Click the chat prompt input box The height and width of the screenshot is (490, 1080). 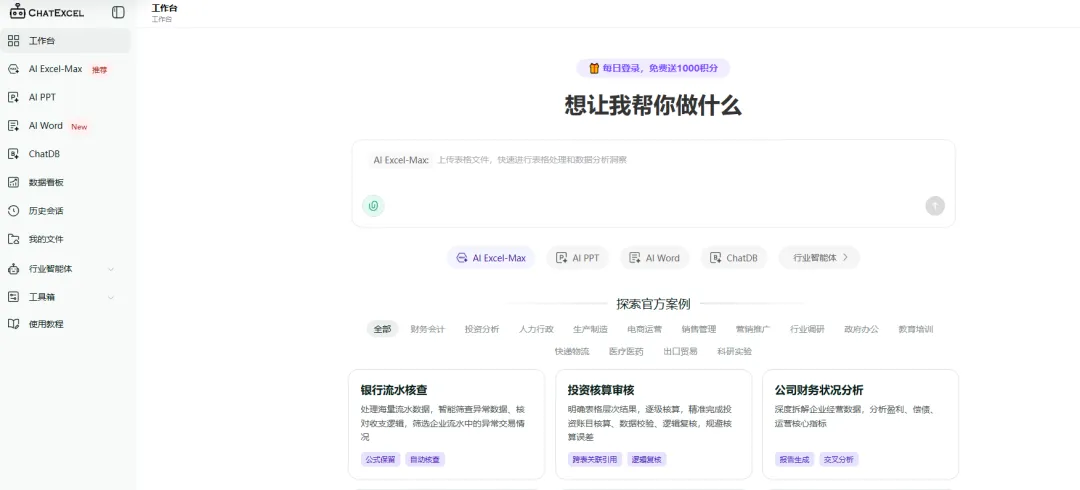point(654,183)
